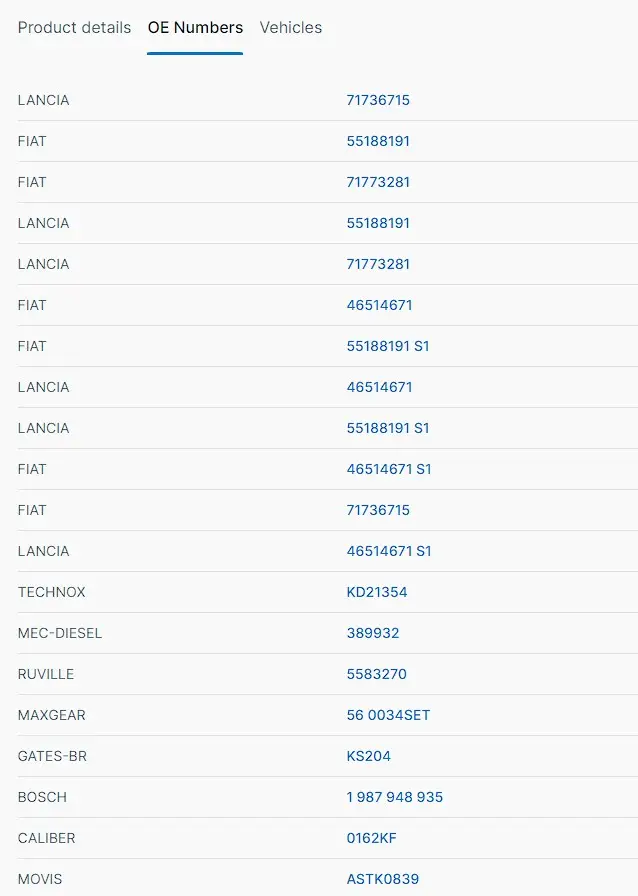Viewport: 638px width, 896px height.
Task: Open FIAT number 71736715 link
Action: point(378,510)
